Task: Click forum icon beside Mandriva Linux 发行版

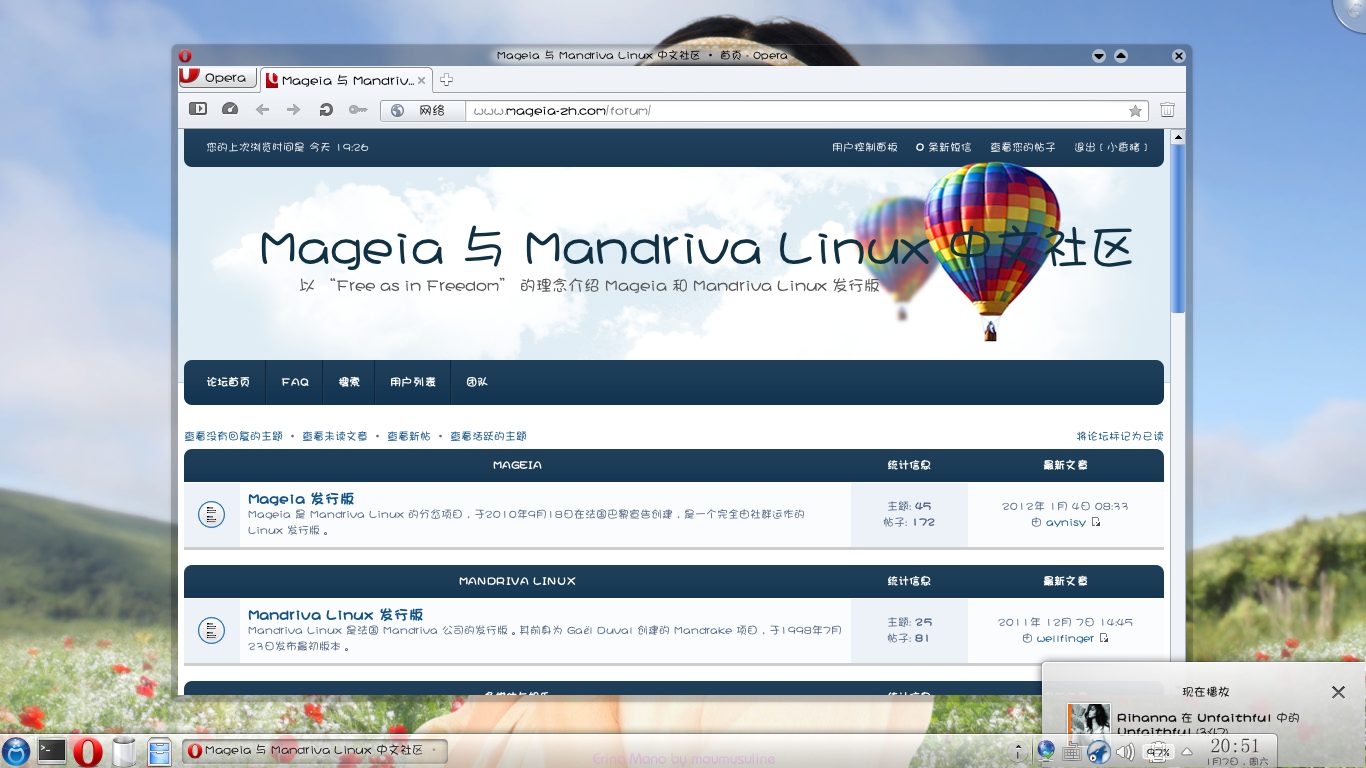Action: pos(211,631)
